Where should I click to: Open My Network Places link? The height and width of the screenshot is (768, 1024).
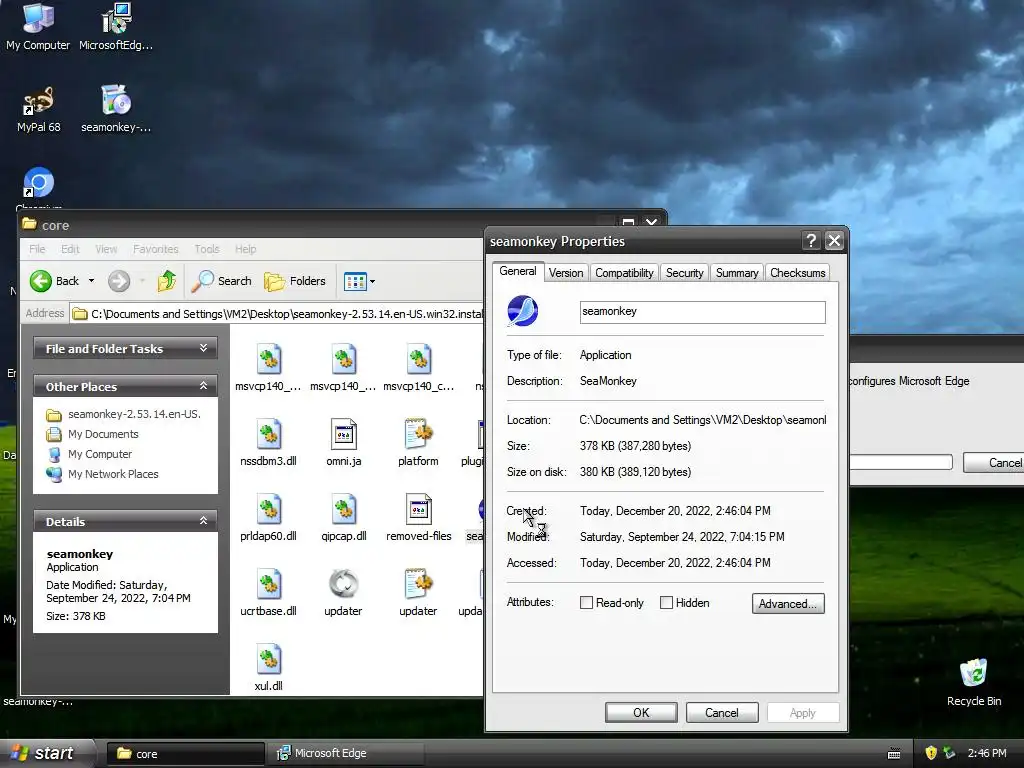tap(102, 474)
